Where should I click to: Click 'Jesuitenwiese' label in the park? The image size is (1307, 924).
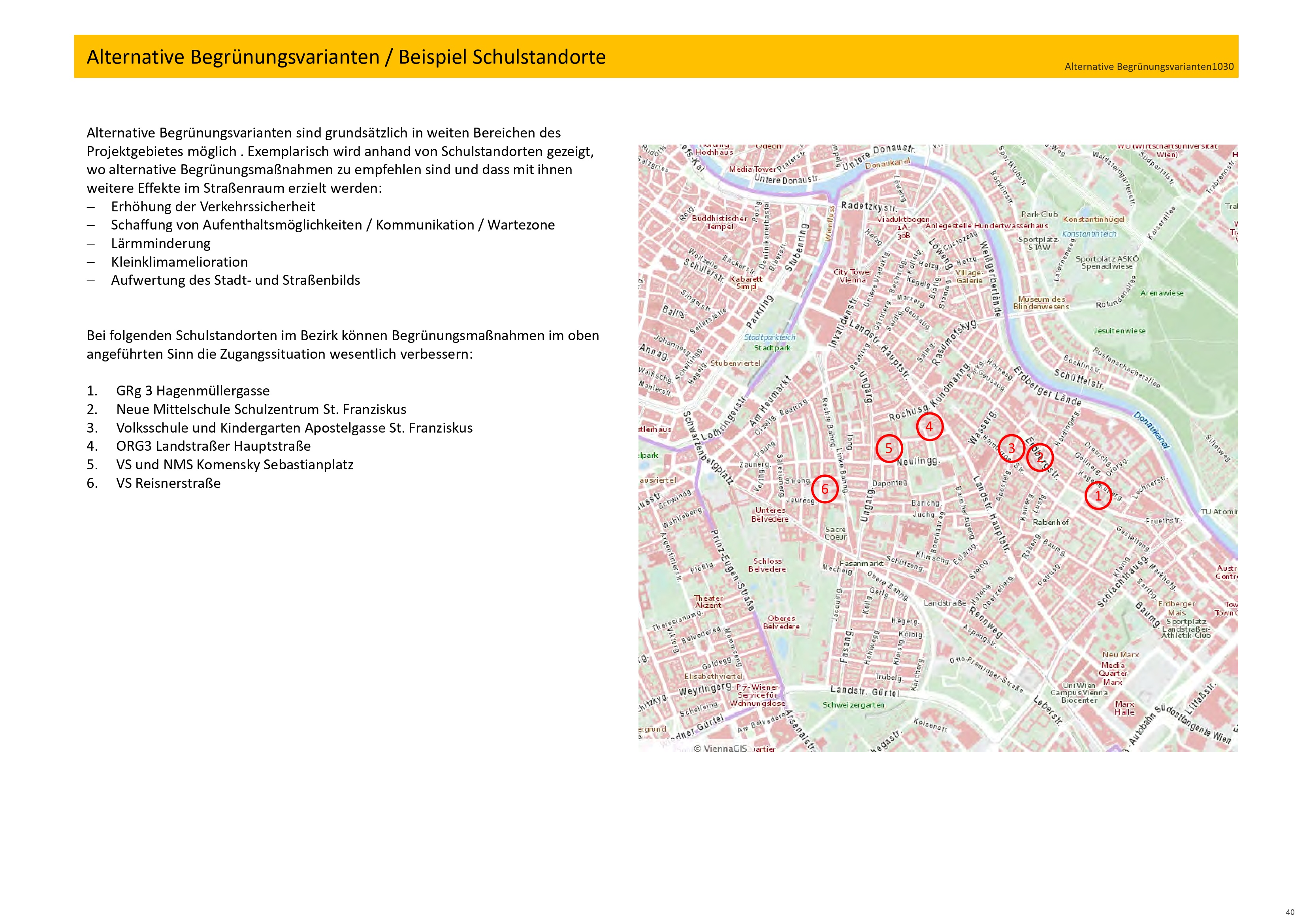coord(1119,331)
